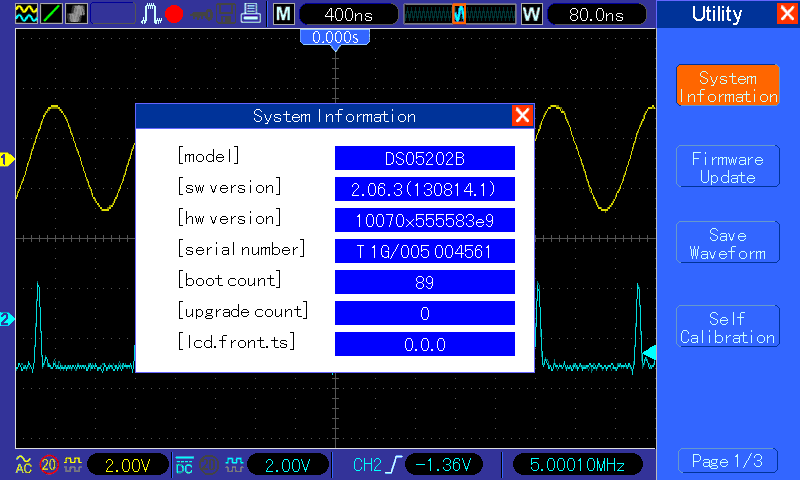Click the hw version value 10070x555583e9
This screenshot has height=480, width=800.
(424, 220)
